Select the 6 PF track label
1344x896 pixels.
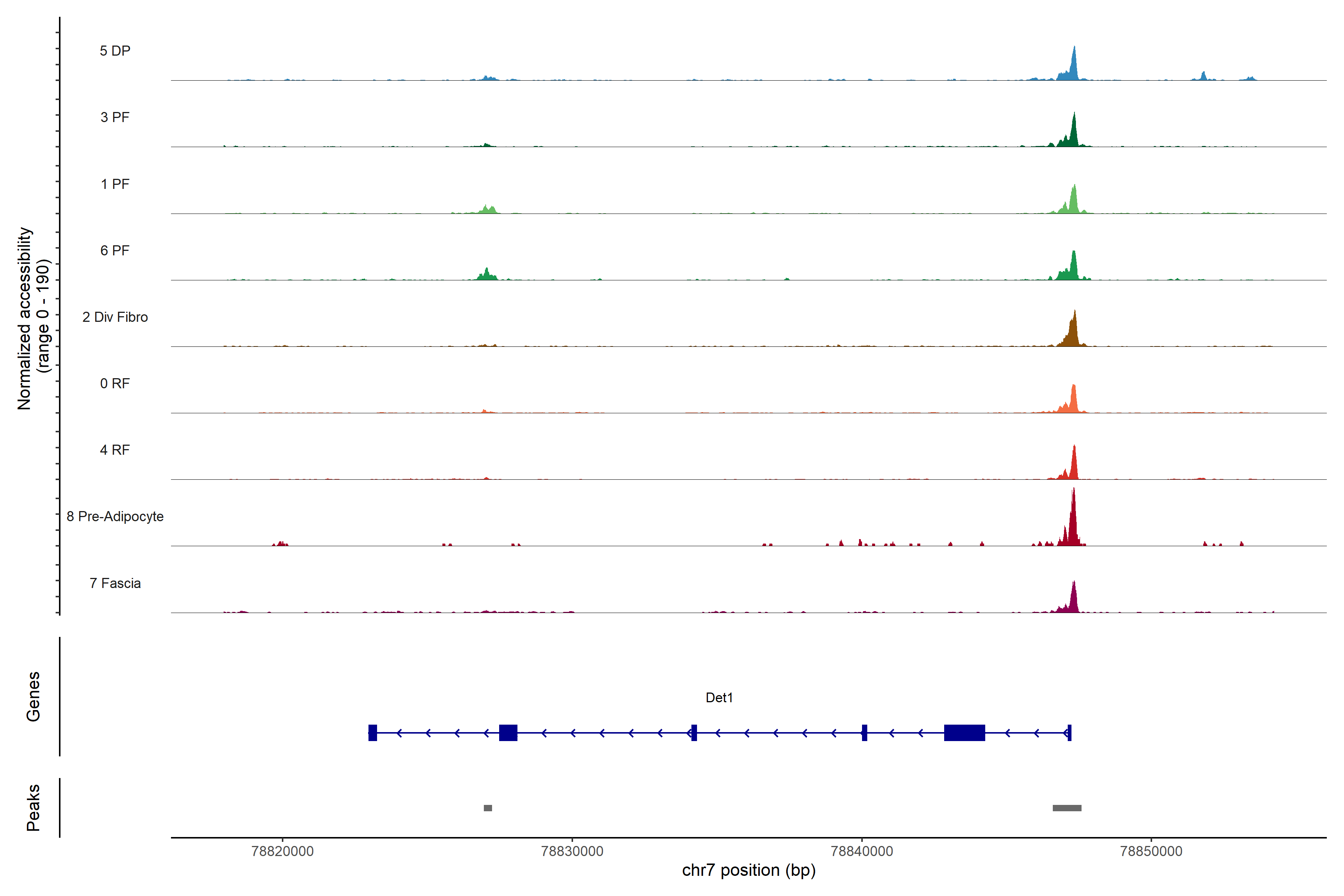(115, 250)
